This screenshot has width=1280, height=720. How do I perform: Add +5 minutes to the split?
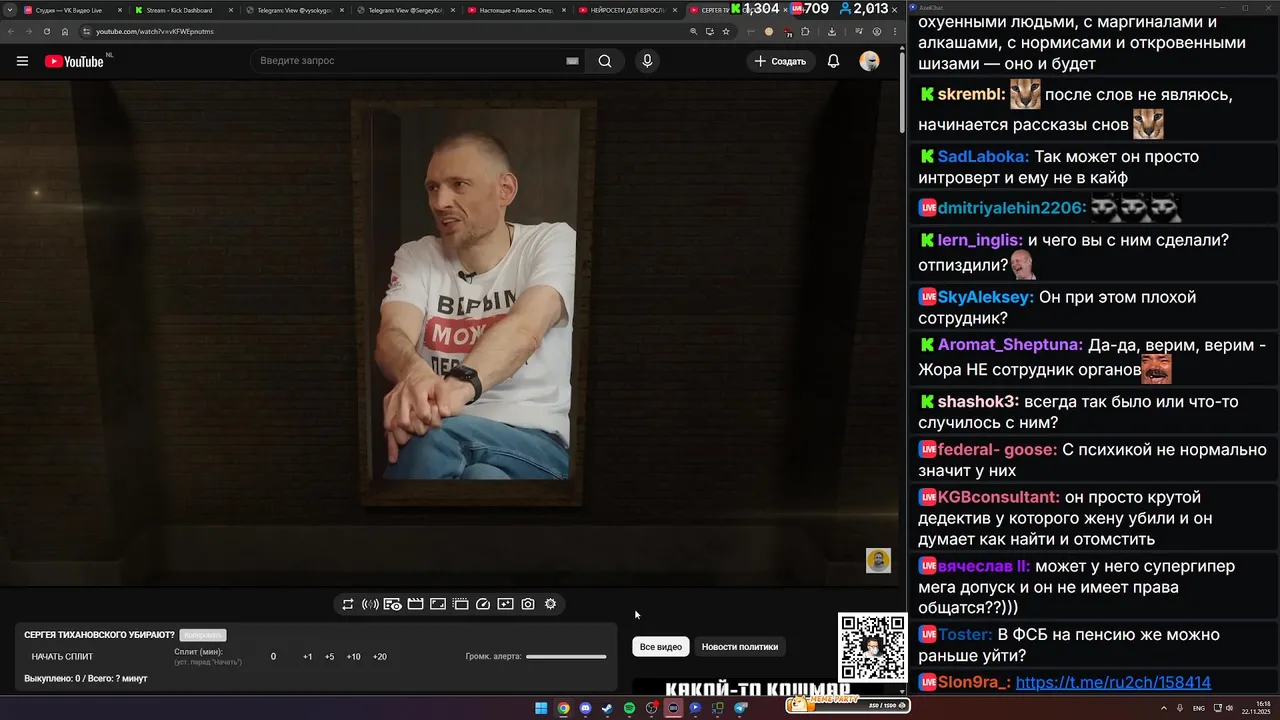329,657
